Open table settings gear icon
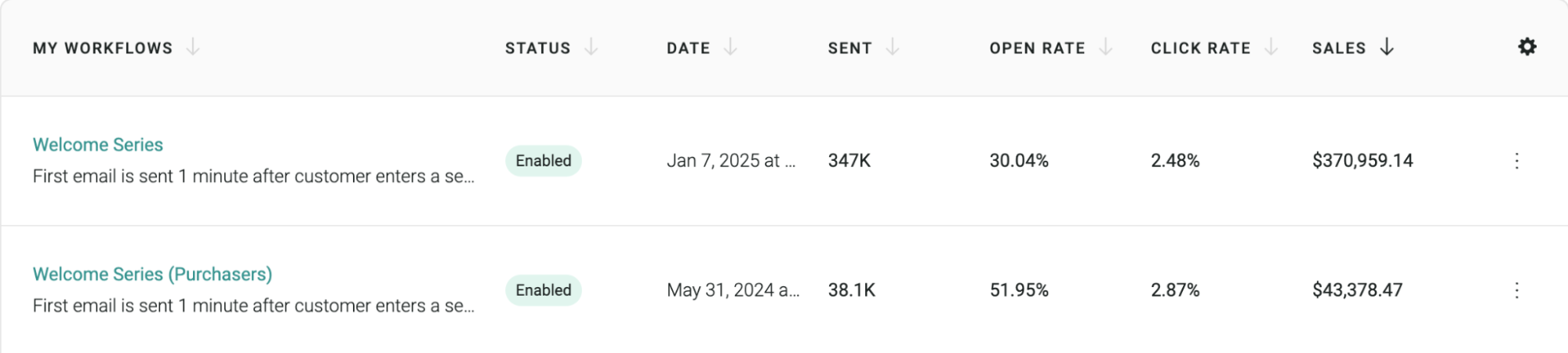This screenshot has width=1568, height=353. pos(1526,47)
